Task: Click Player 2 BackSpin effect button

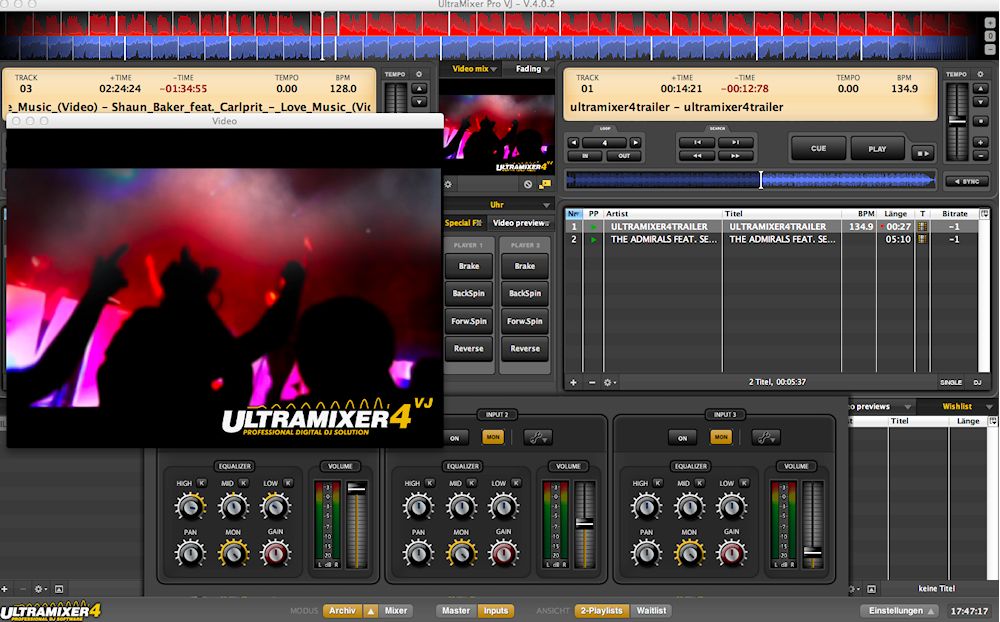Action: [525, 293]
